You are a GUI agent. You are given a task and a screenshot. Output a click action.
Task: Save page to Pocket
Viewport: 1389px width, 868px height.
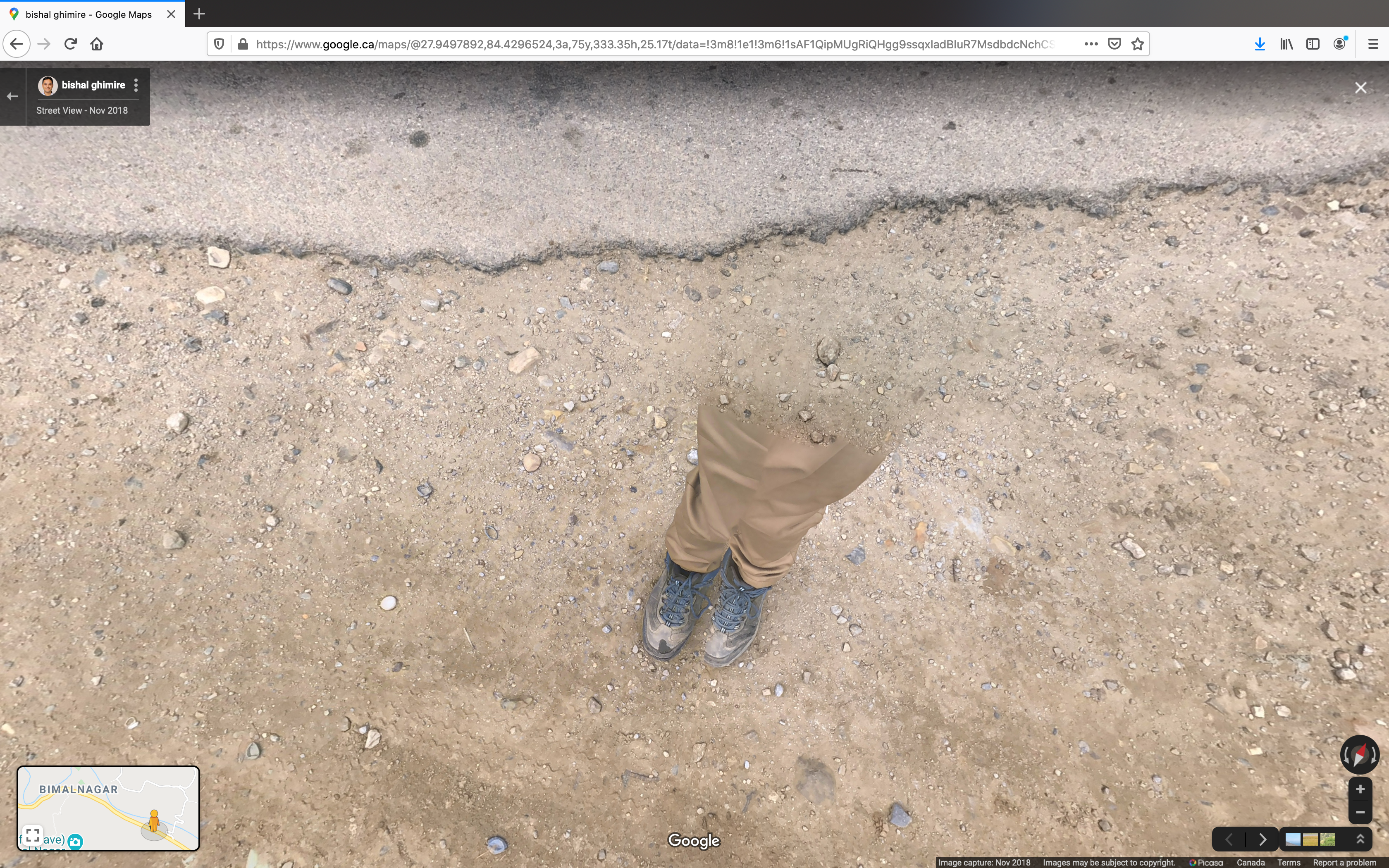click(x=1114, y=44)
